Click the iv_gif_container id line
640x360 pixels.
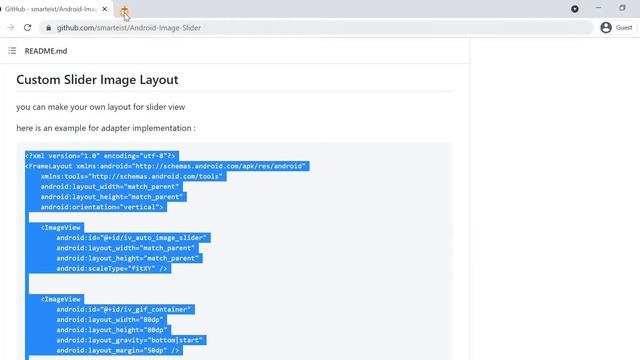click(125, 309)
